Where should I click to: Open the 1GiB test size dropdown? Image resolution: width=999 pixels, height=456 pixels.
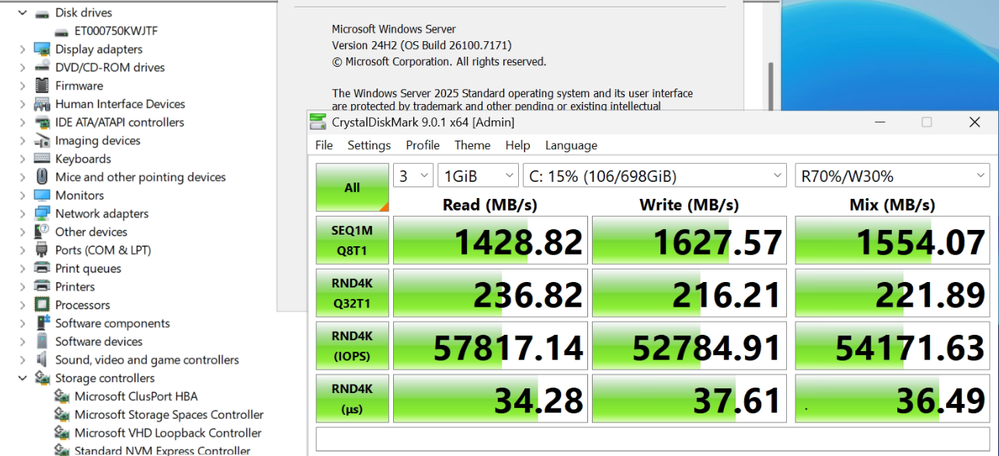click(478, 175)
